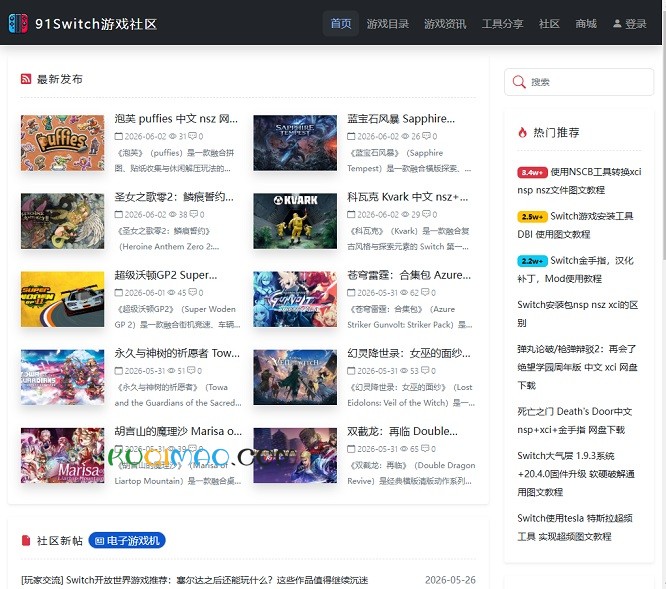Screen dimensions: 666x589
Task: Open post 科瓦克 Kvark 中文 nsz
Action: coord(408,197)
